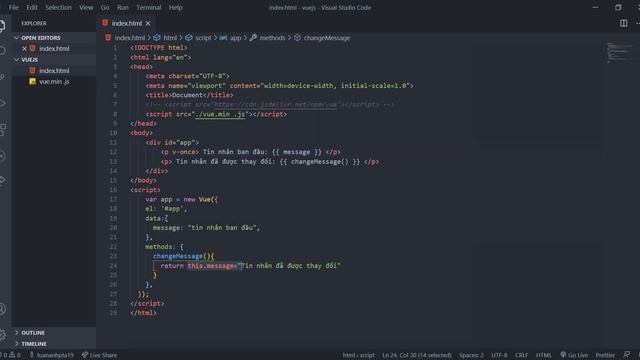Click the changeMessage cube icon in breadcrumb
The image size is (640, 360).
(x=297, y=38)
